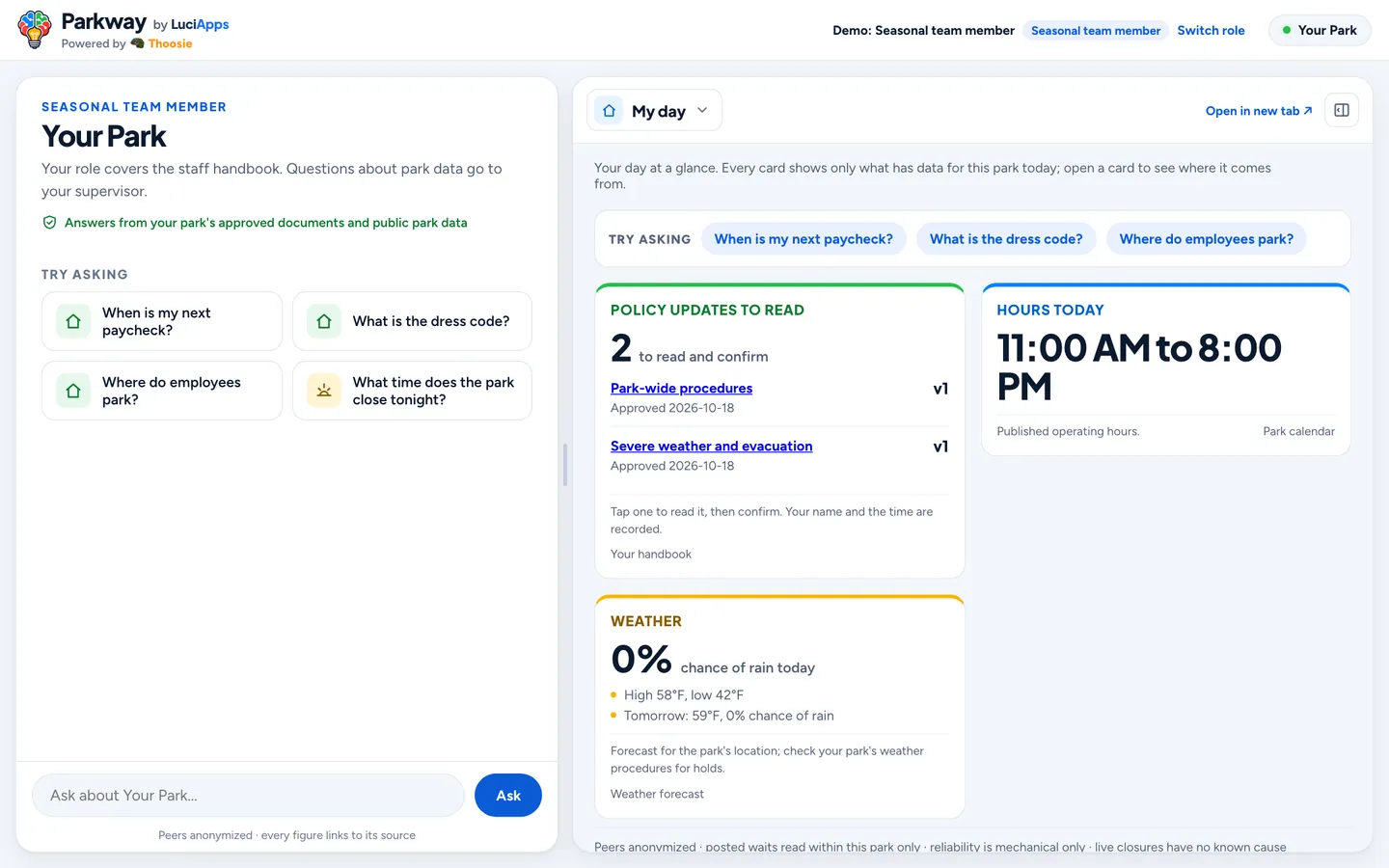Open Your Park status button
Image resolution: width=1389 pixels, height=868 pixels.
tap(1320, 30)
